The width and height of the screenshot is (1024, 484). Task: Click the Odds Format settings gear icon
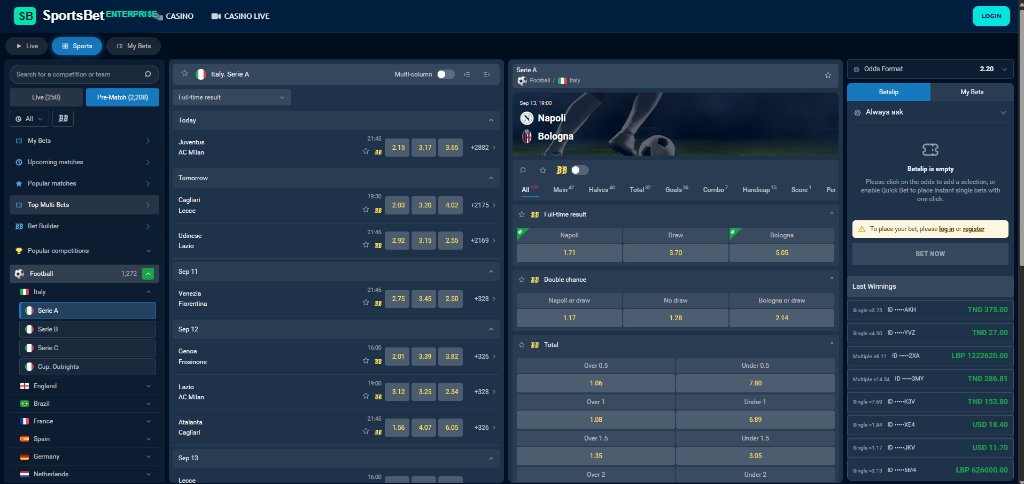tap(857, 69)
